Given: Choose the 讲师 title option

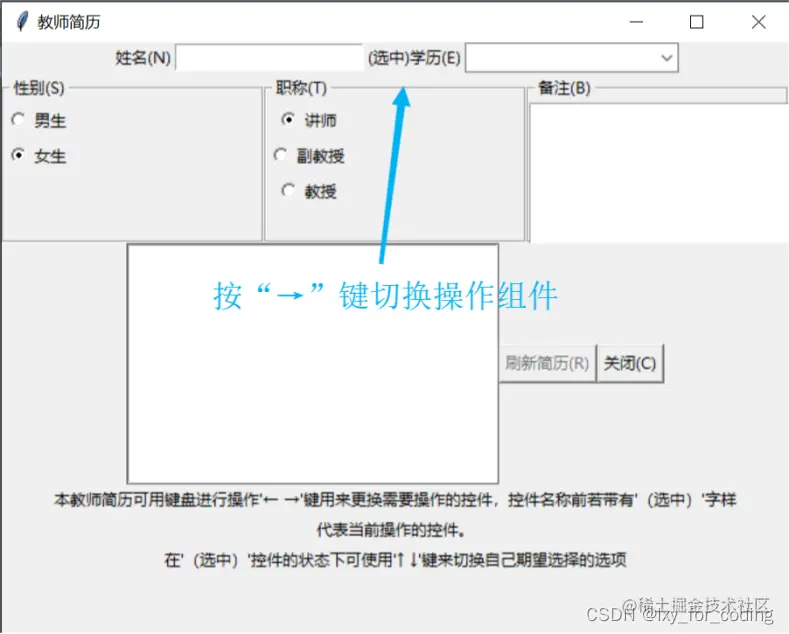Looking at the screenshot, I should (x=288, y=120).
